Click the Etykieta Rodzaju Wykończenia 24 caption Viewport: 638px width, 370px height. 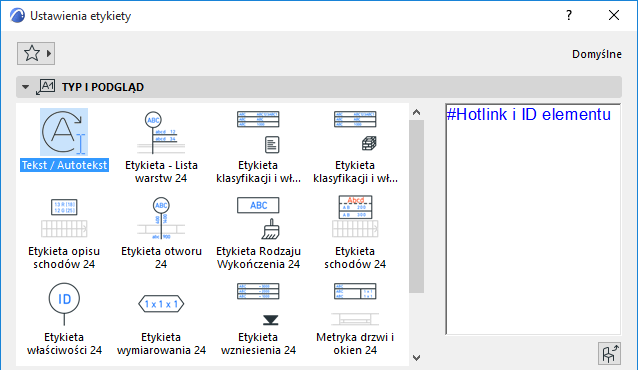258,258
